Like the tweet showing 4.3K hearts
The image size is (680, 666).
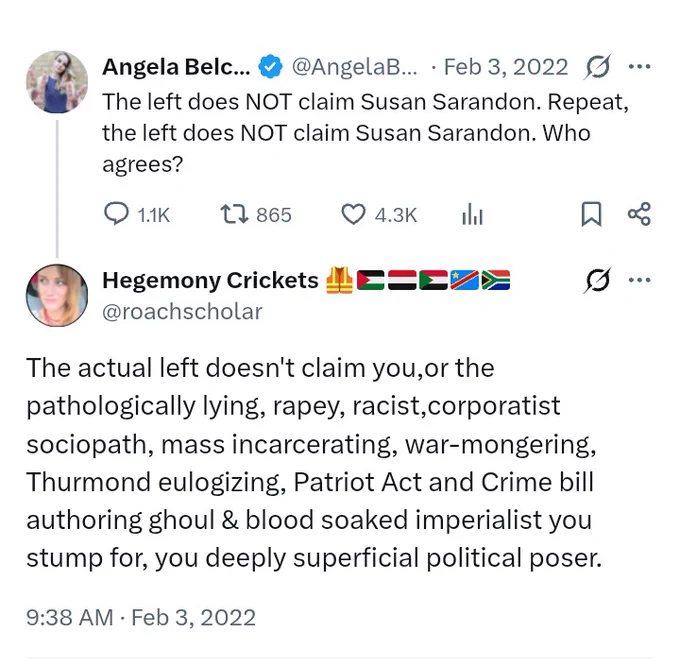pyautogui.click(x=379, y=215)
